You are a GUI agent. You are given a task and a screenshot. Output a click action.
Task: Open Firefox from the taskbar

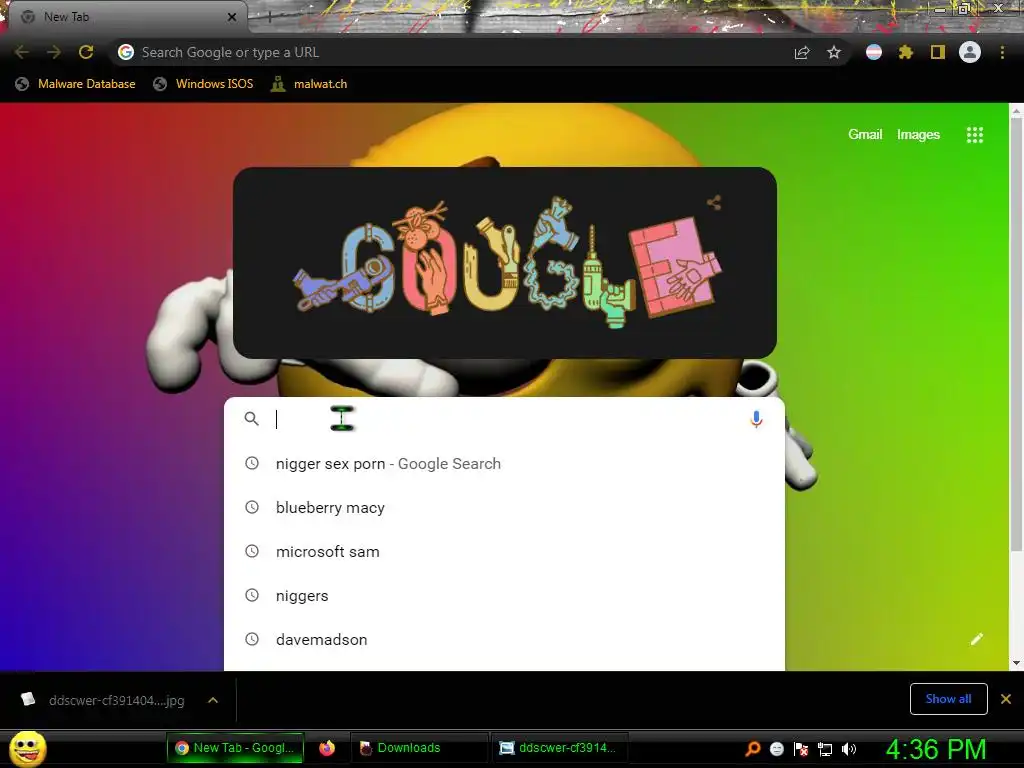327,748
